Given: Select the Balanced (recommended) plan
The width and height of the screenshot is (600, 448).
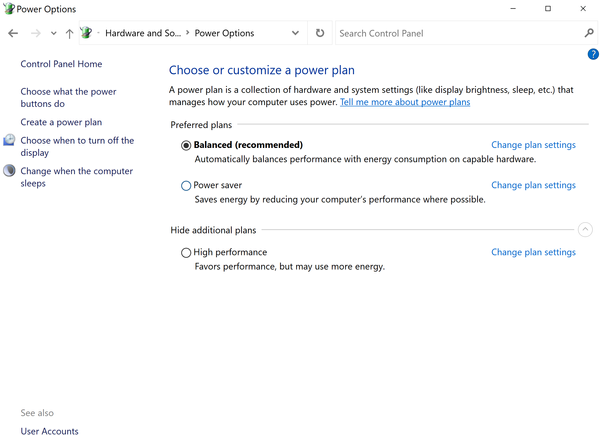Looking at the screenshot, I should tap(186, 145).
